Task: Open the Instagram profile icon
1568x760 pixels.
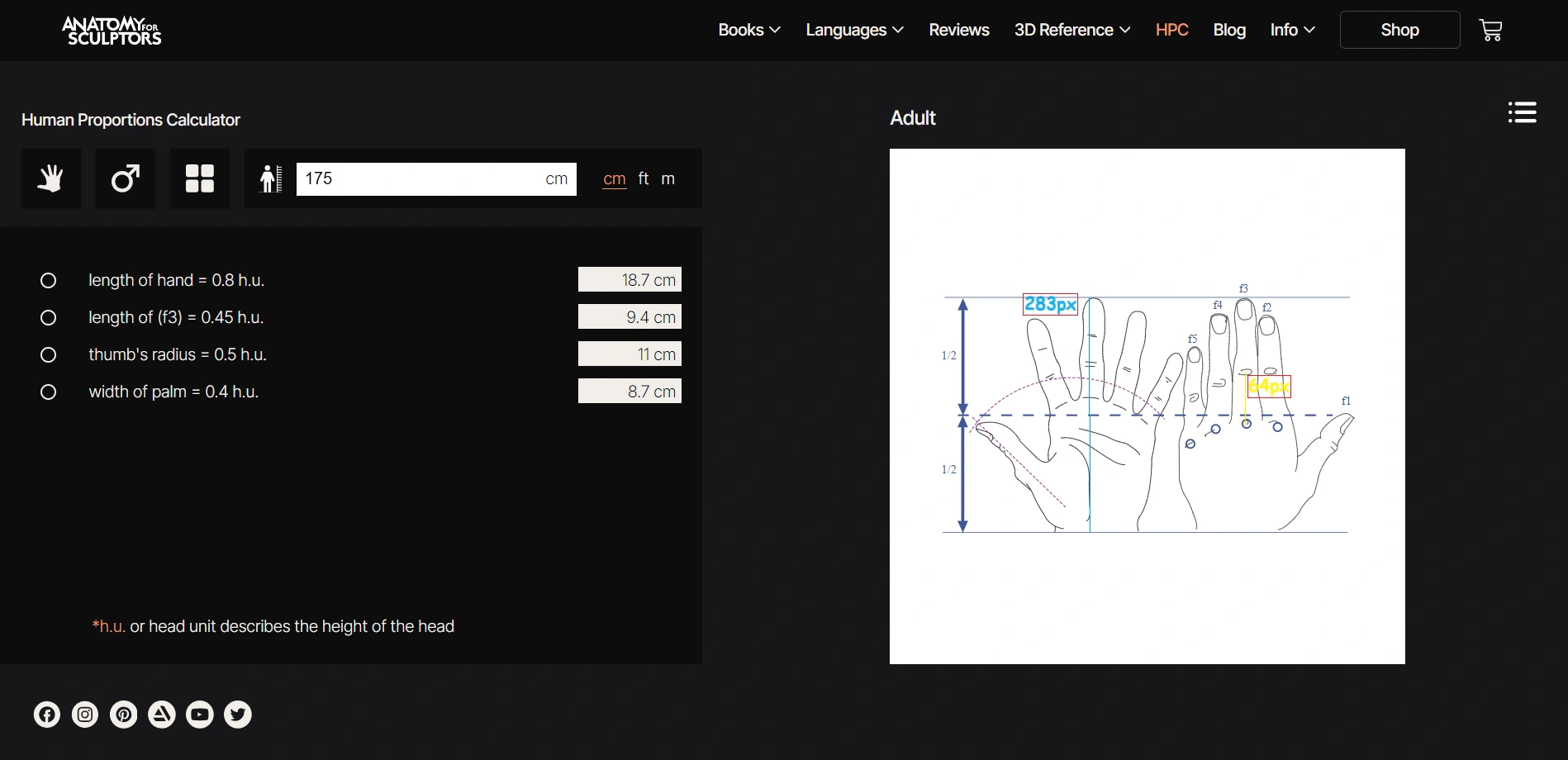Action: (x=85, y=715)
